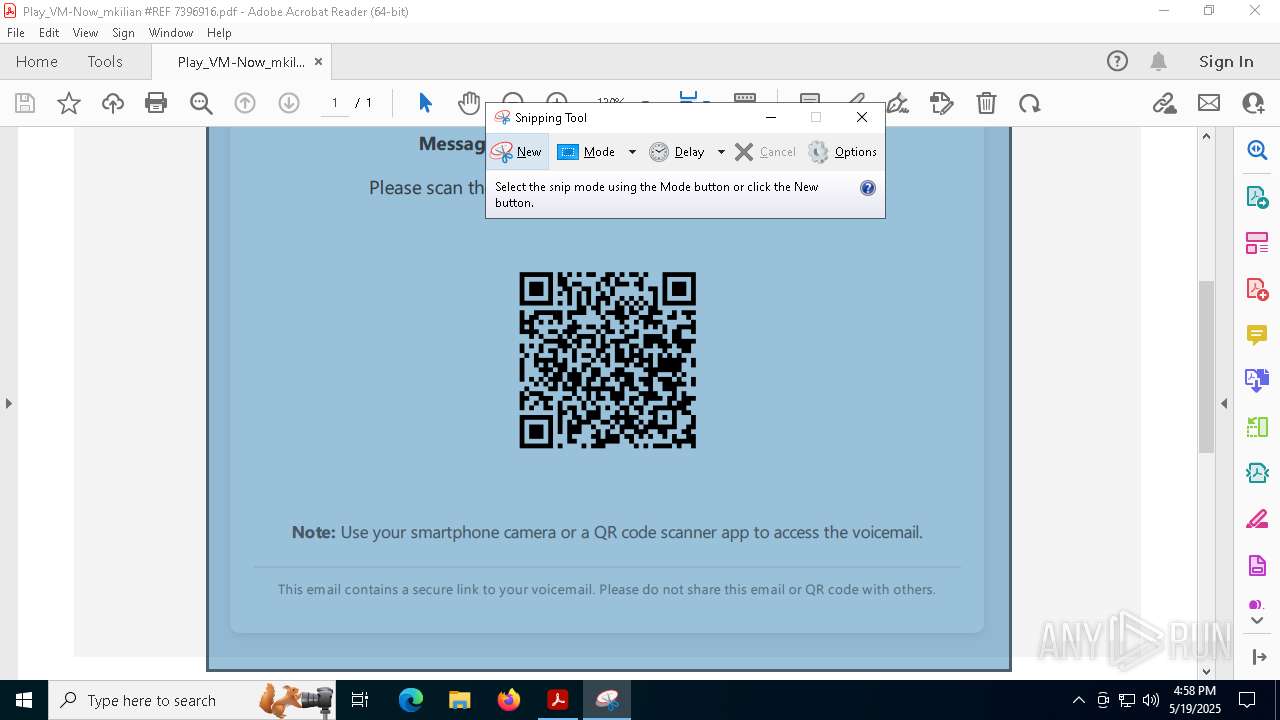Open the Tools tab
The height and width of the screenshot is (720, 1280).
[105, 61]
